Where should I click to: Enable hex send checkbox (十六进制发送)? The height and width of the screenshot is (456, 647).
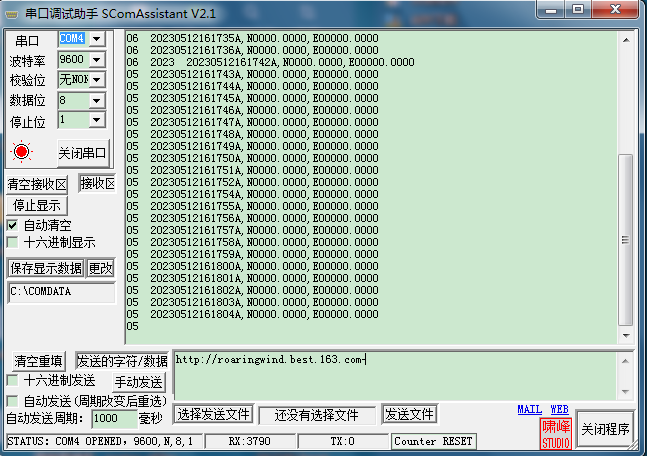pos(13,381)
